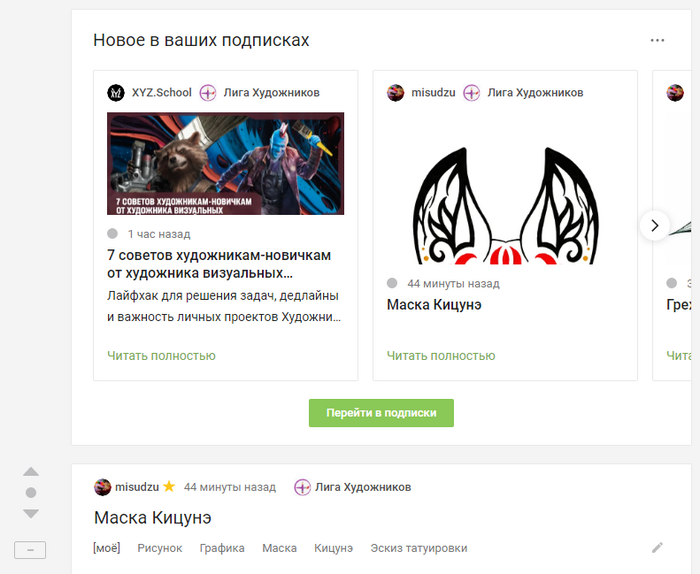
Task: Click the XYZ.School avatar icon
Action: [116, 93]
